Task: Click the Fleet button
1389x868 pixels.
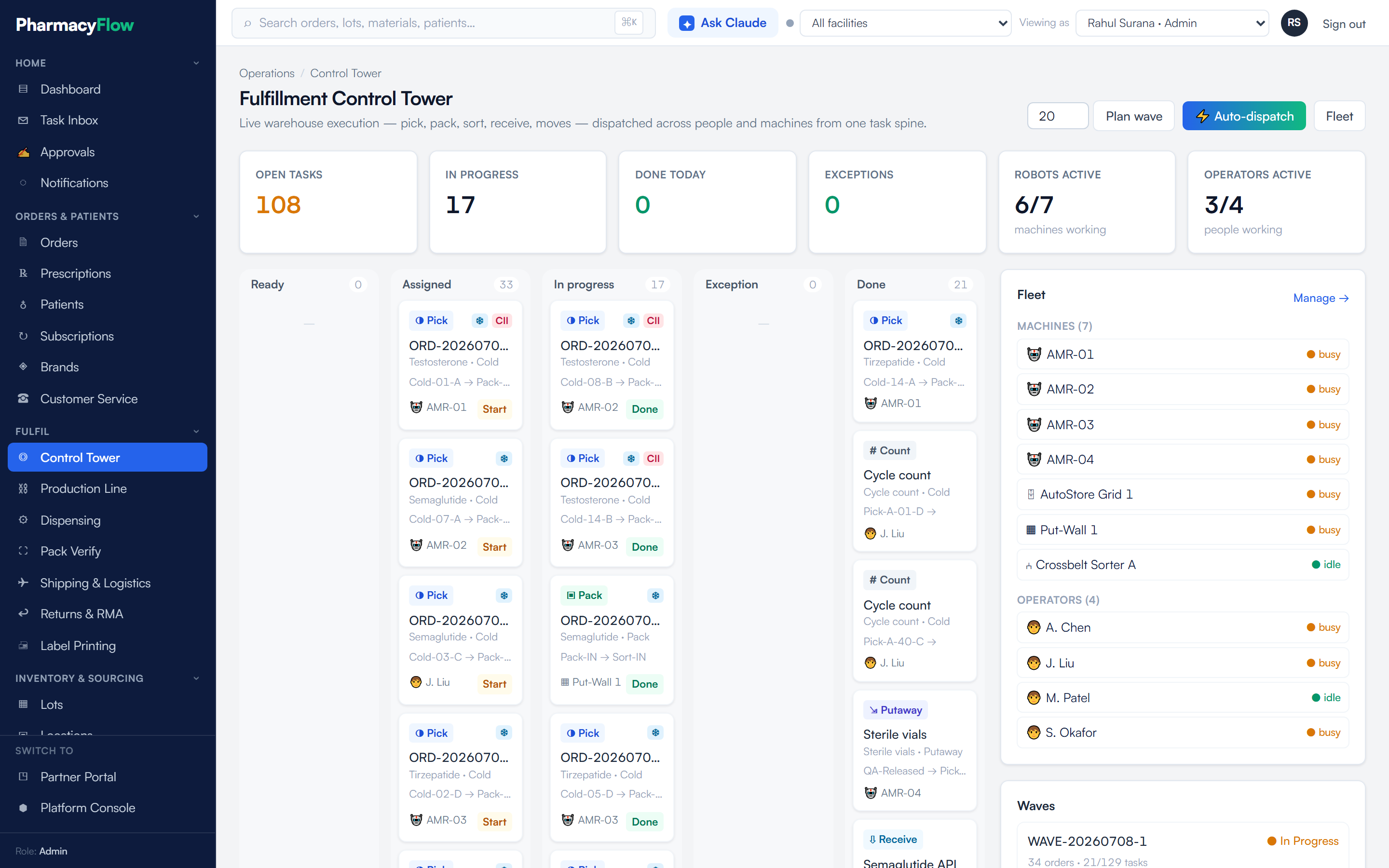Action: point(1339,116)
